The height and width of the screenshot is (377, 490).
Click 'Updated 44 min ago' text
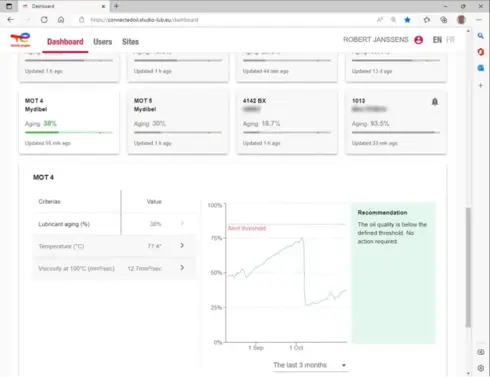(x=266, y=71)
